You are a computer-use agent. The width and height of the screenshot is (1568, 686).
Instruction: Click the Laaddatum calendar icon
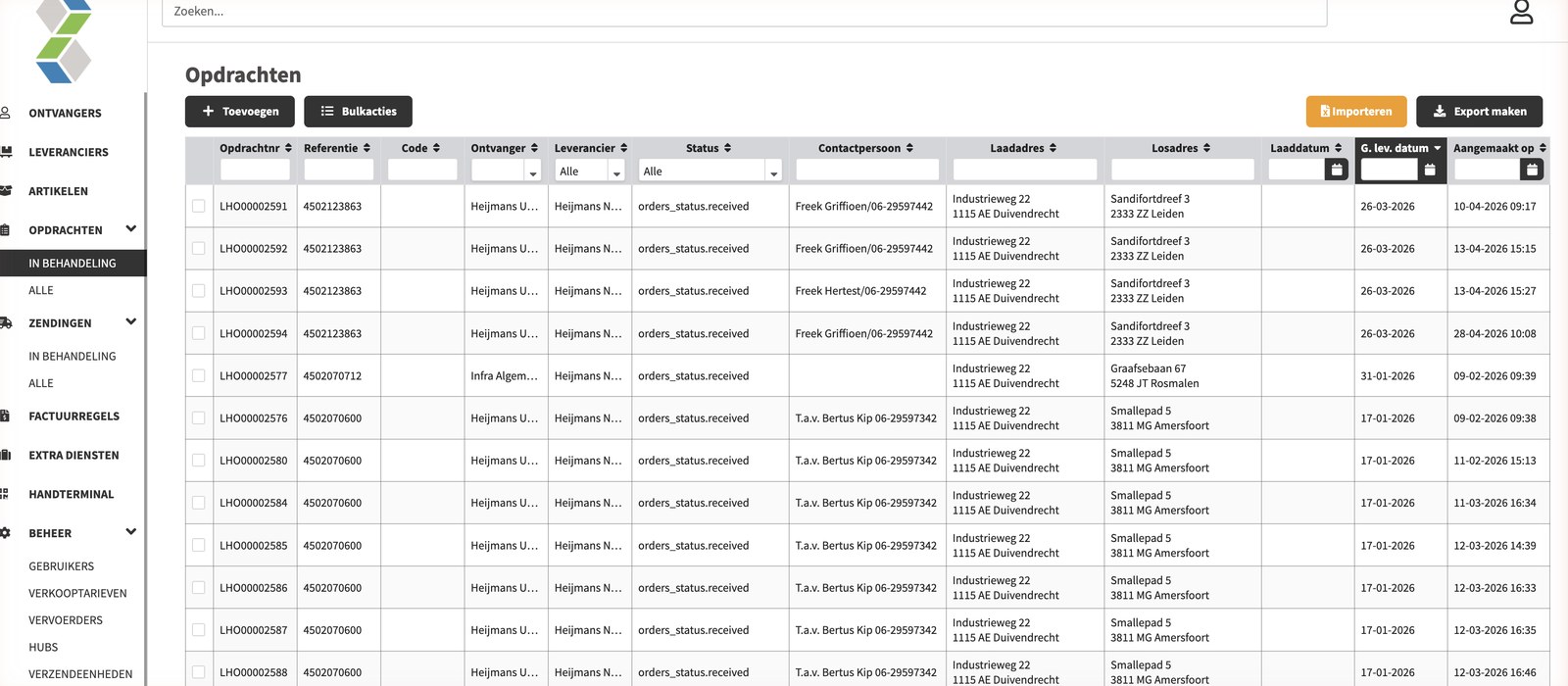[x=1336, y=171]
